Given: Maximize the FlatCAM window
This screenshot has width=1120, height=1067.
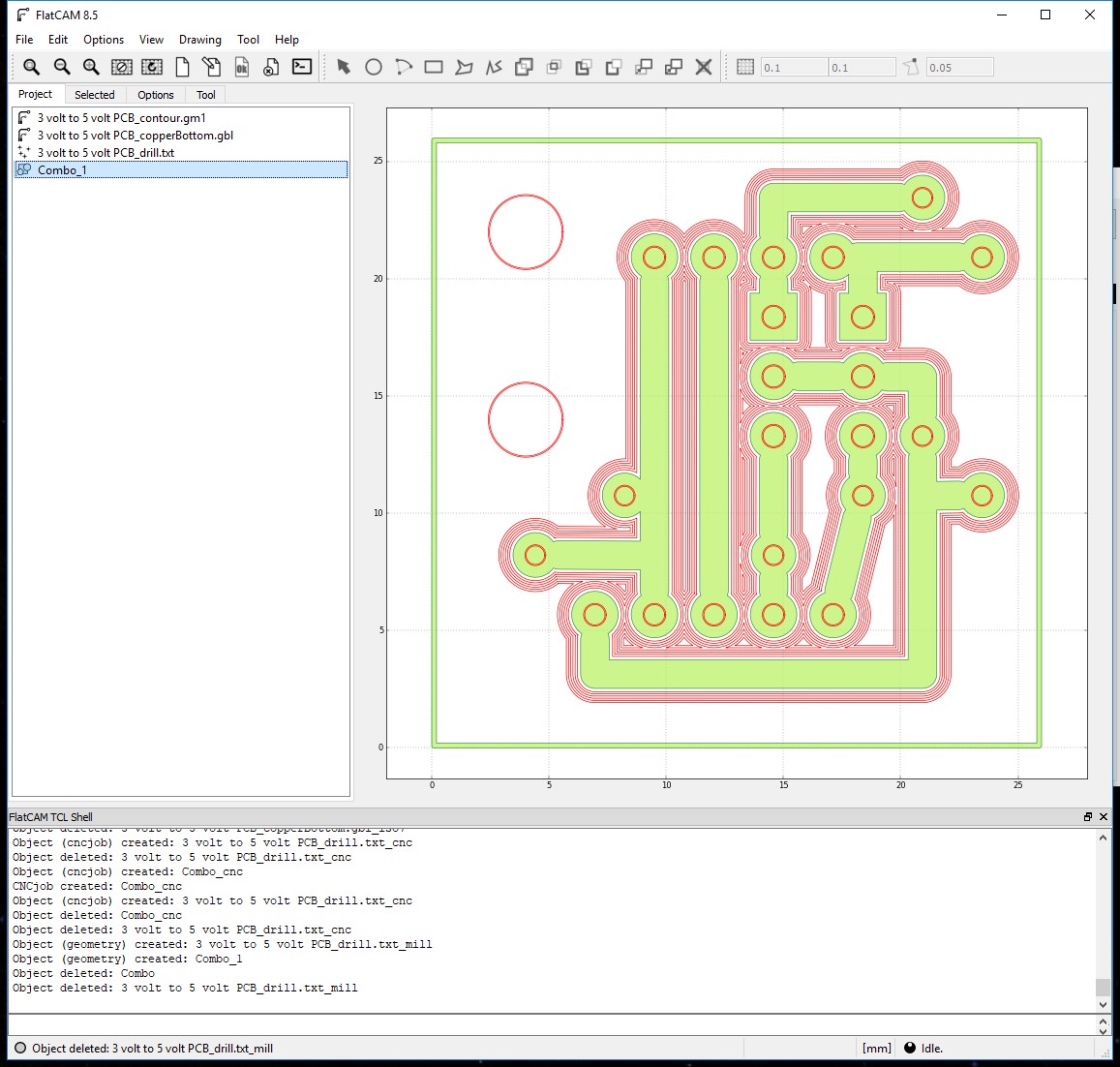Looking at the screenshot, I should [x=1045, y=15].
